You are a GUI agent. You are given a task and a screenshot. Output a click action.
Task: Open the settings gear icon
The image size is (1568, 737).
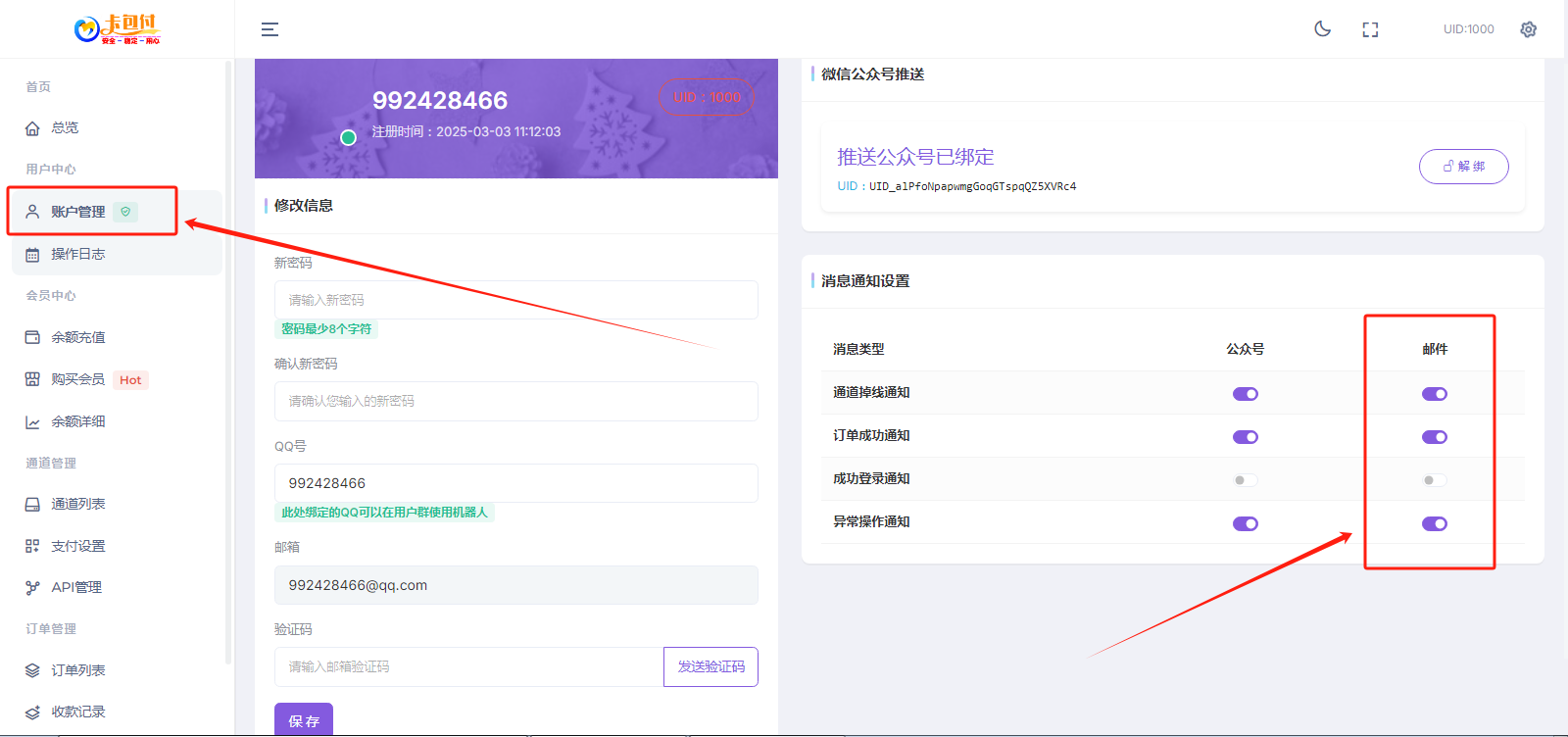[1528, 29]
